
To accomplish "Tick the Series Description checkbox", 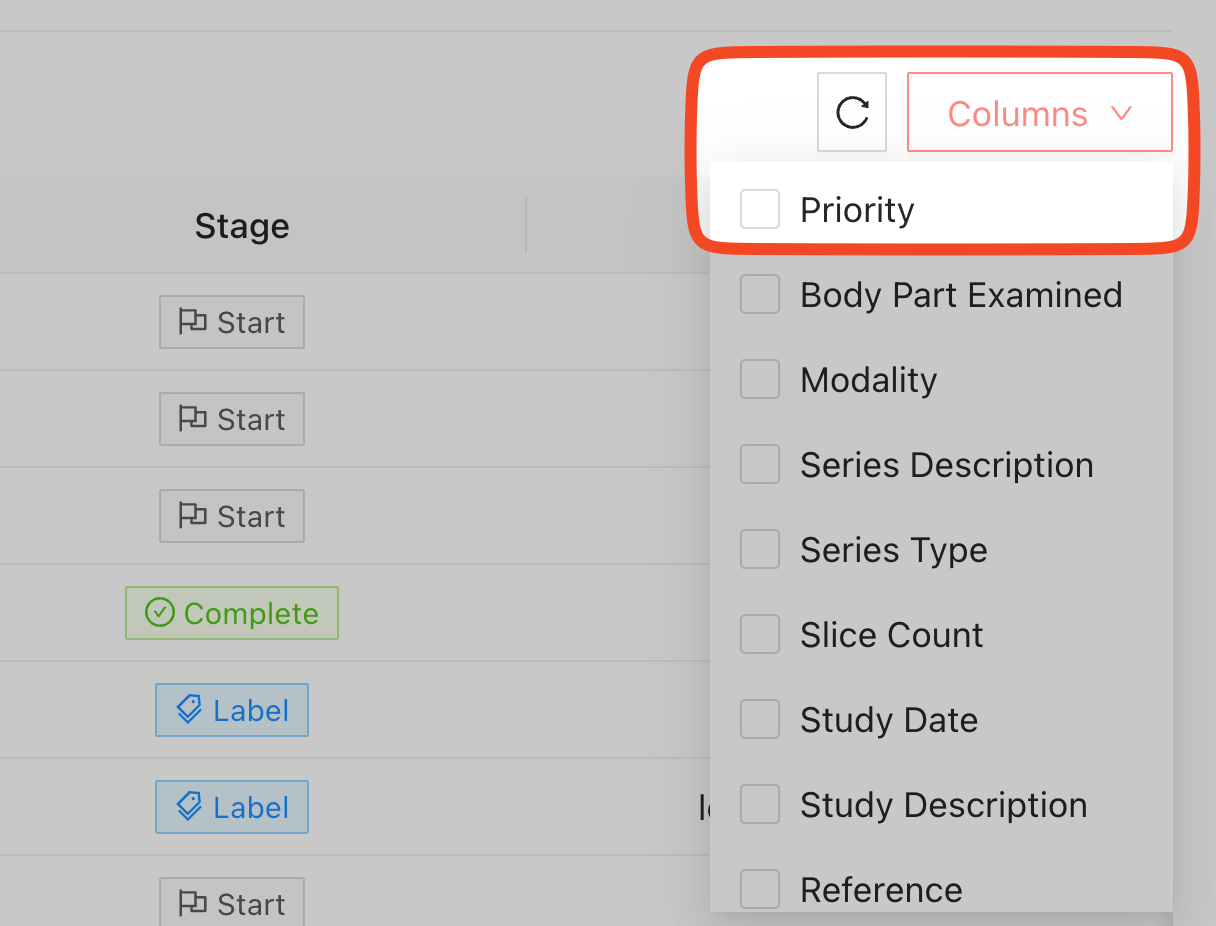I will 760,465.
